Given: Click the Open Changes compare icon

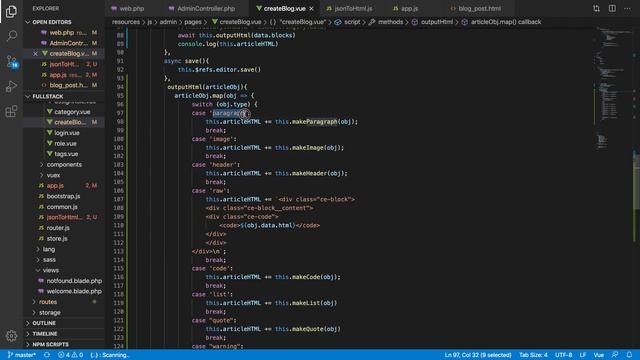Looking at the screenshot, I should point(596,8).
